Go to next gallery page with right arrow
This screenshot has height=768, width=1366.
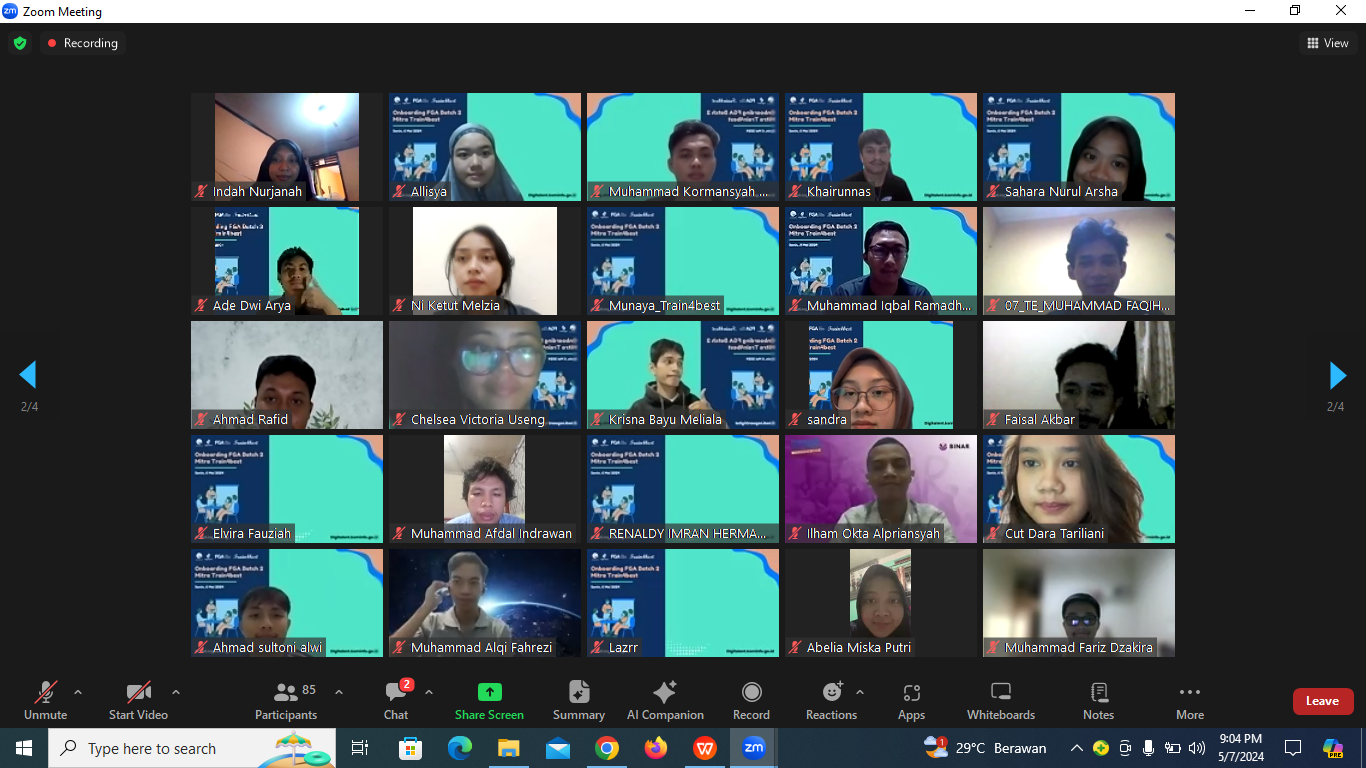click(x=1337, y=375)
